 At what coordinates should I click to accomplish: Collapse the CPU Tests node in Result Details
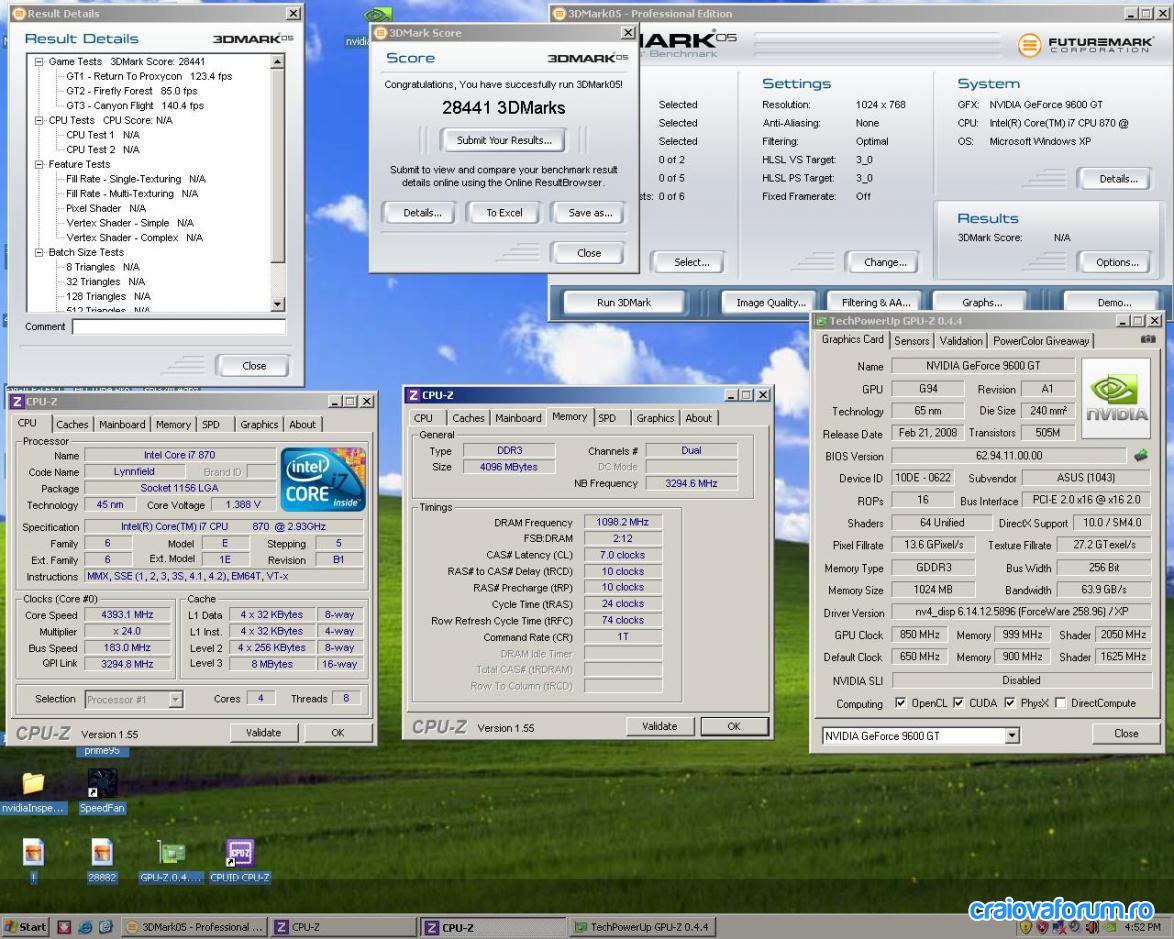pos(39,120)
